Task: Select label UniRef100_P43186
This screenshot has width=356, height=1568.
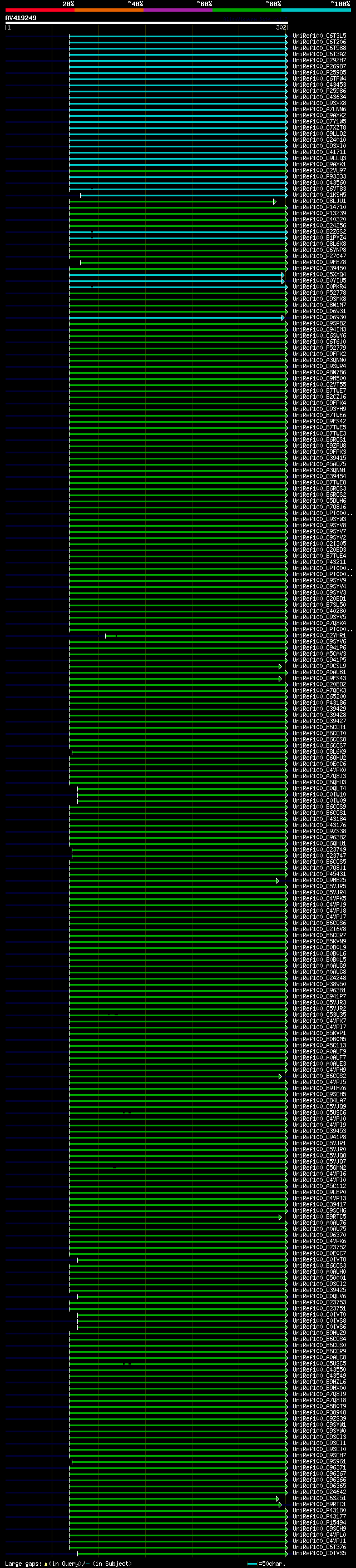Action: (319, 703)
